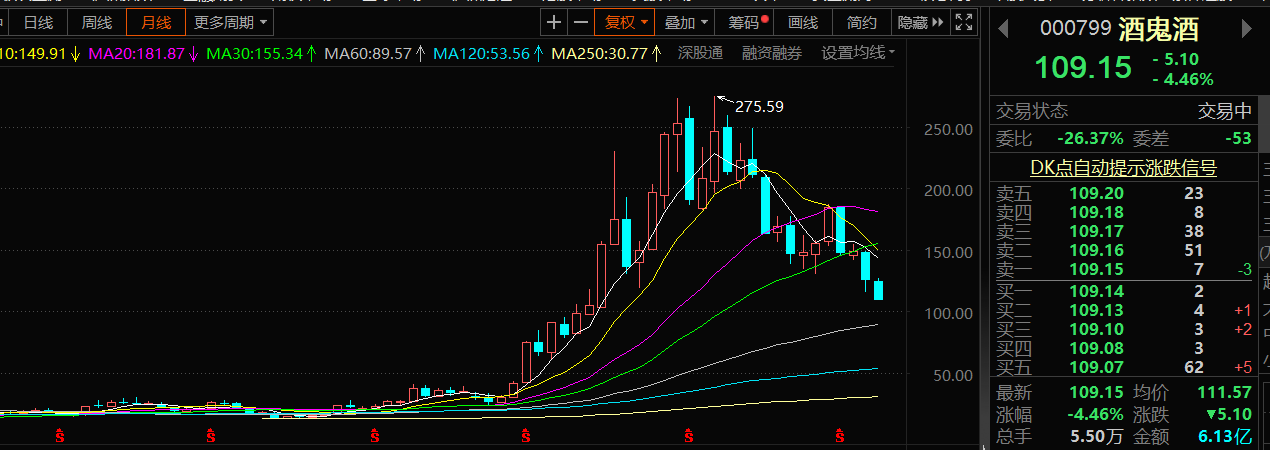Open the 更多周期 period dropdown
Screen dimensions: 1270x450
point(230,22)
